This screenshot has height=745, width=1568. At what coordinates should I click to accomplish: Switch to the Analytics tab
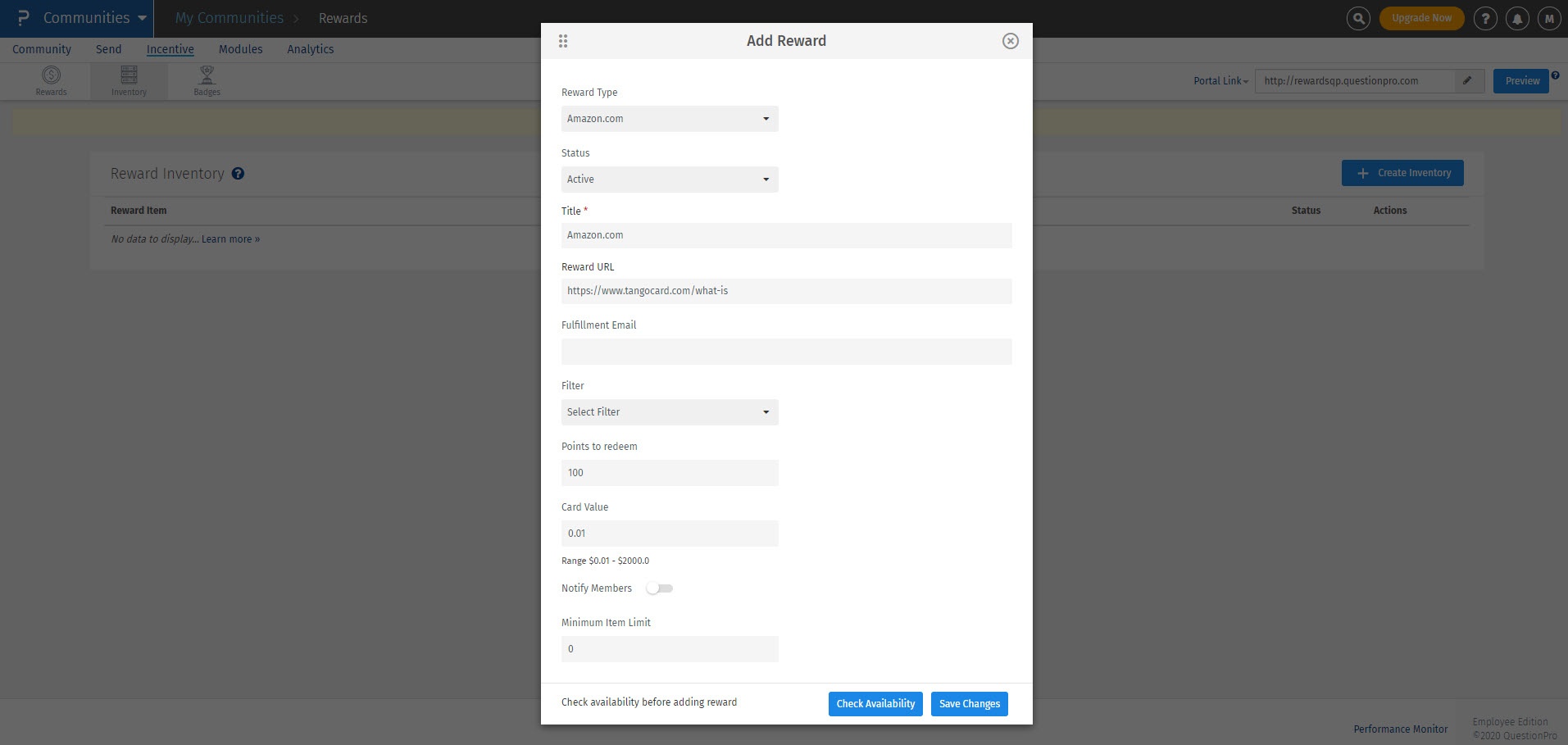pos(310,49)
